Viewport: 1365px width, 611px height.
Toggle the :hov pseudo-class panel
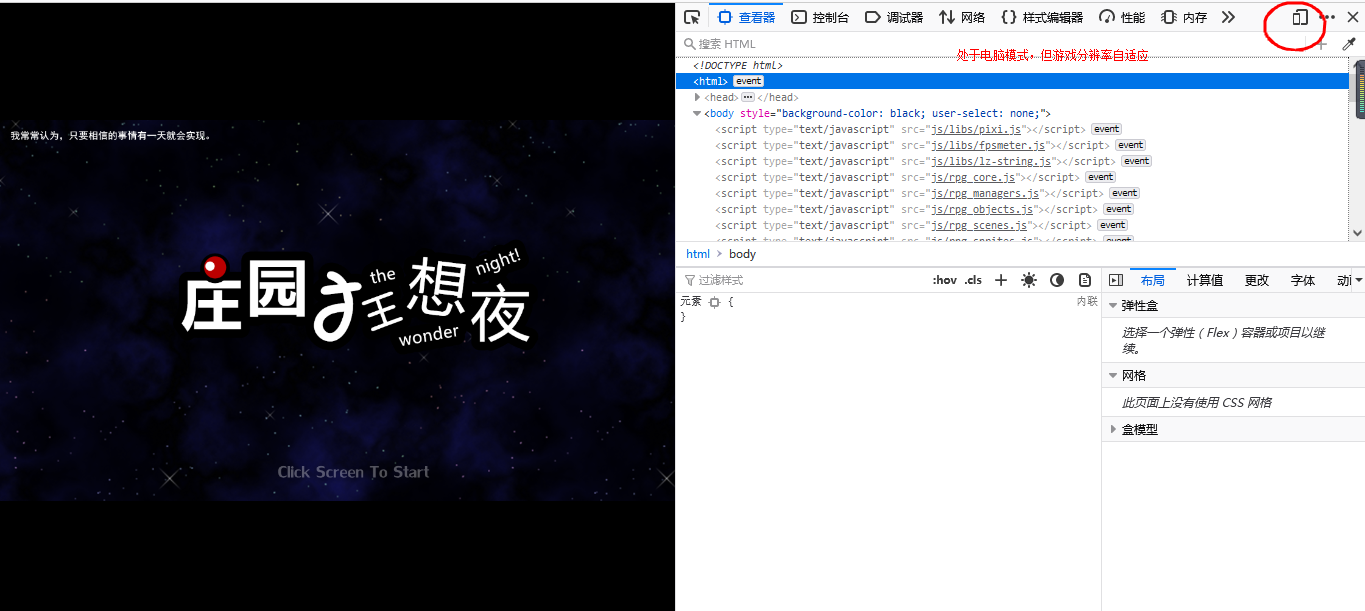tap(944, 280)
